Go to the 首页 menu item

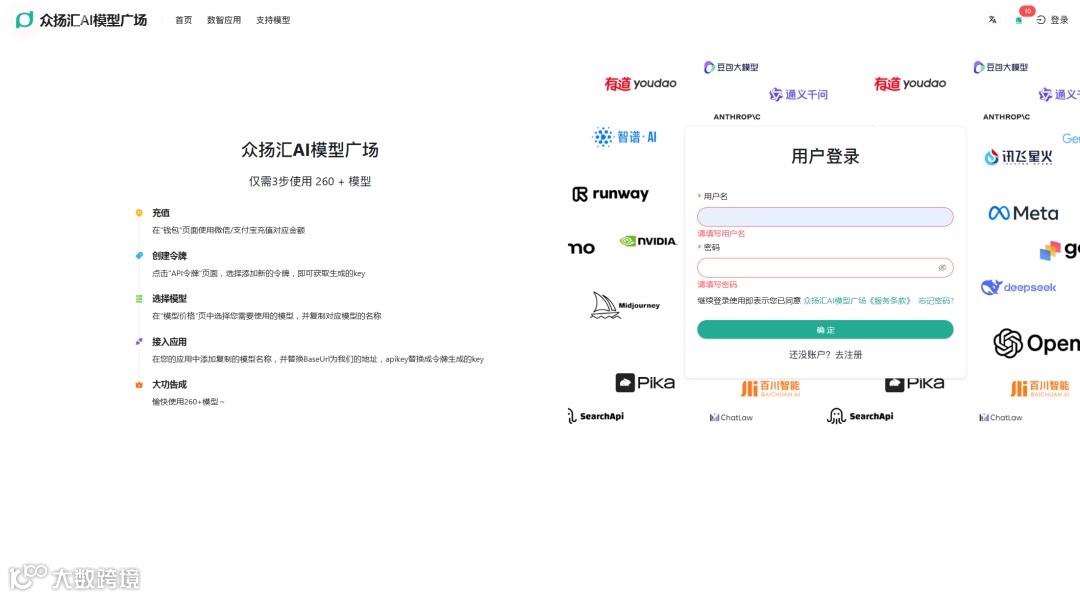coord(183,20)
